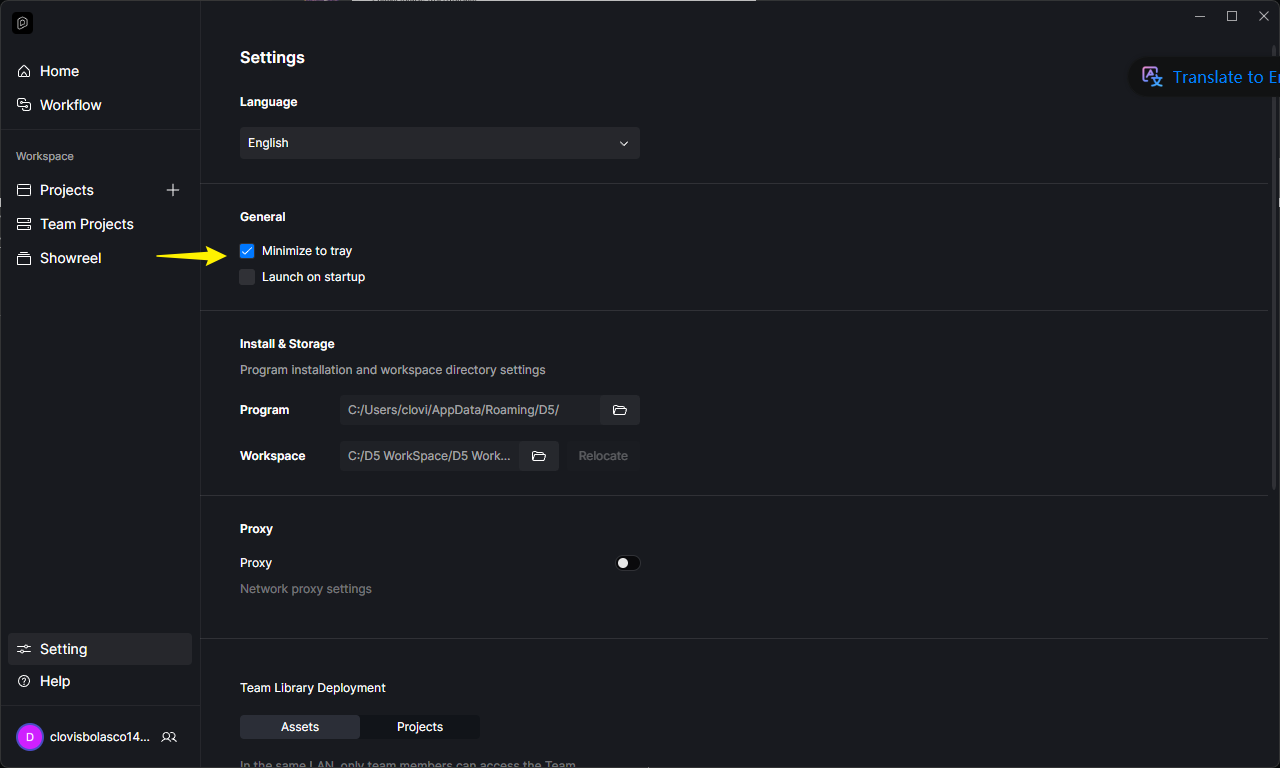Click the team members icon beside username

[x=169, y=737]
